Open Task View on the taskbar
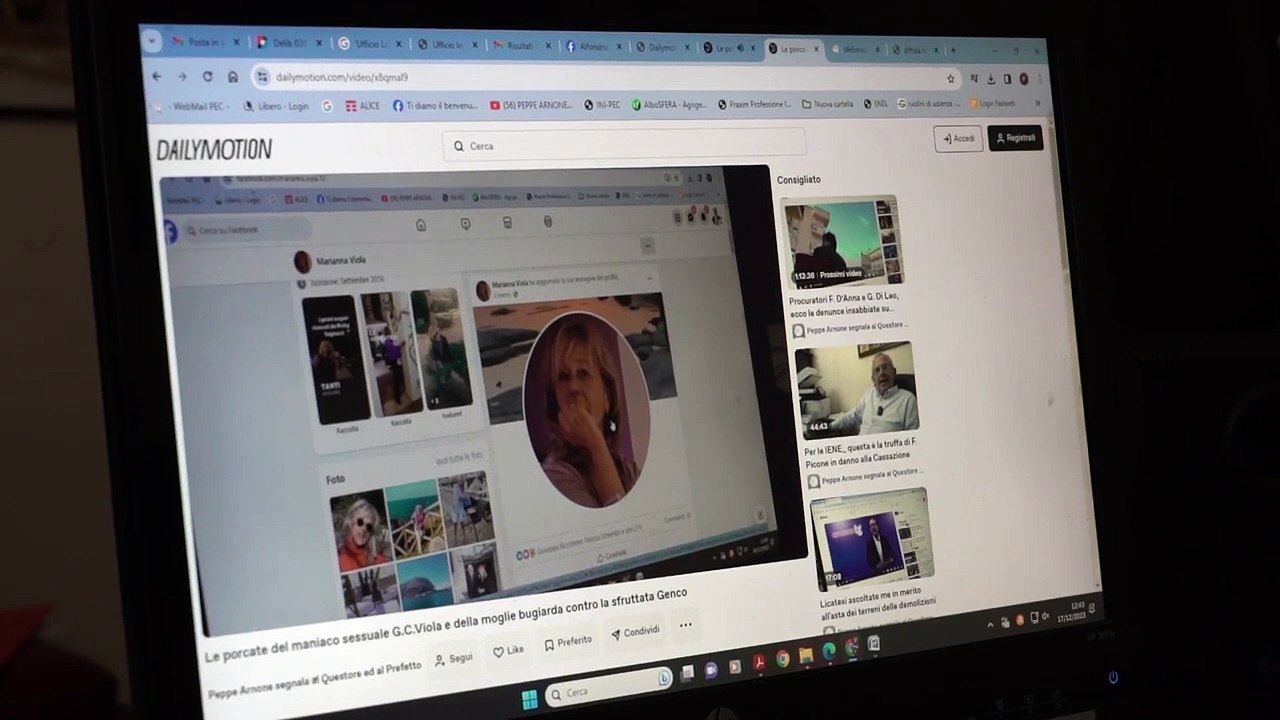 (x=689, y=673)
